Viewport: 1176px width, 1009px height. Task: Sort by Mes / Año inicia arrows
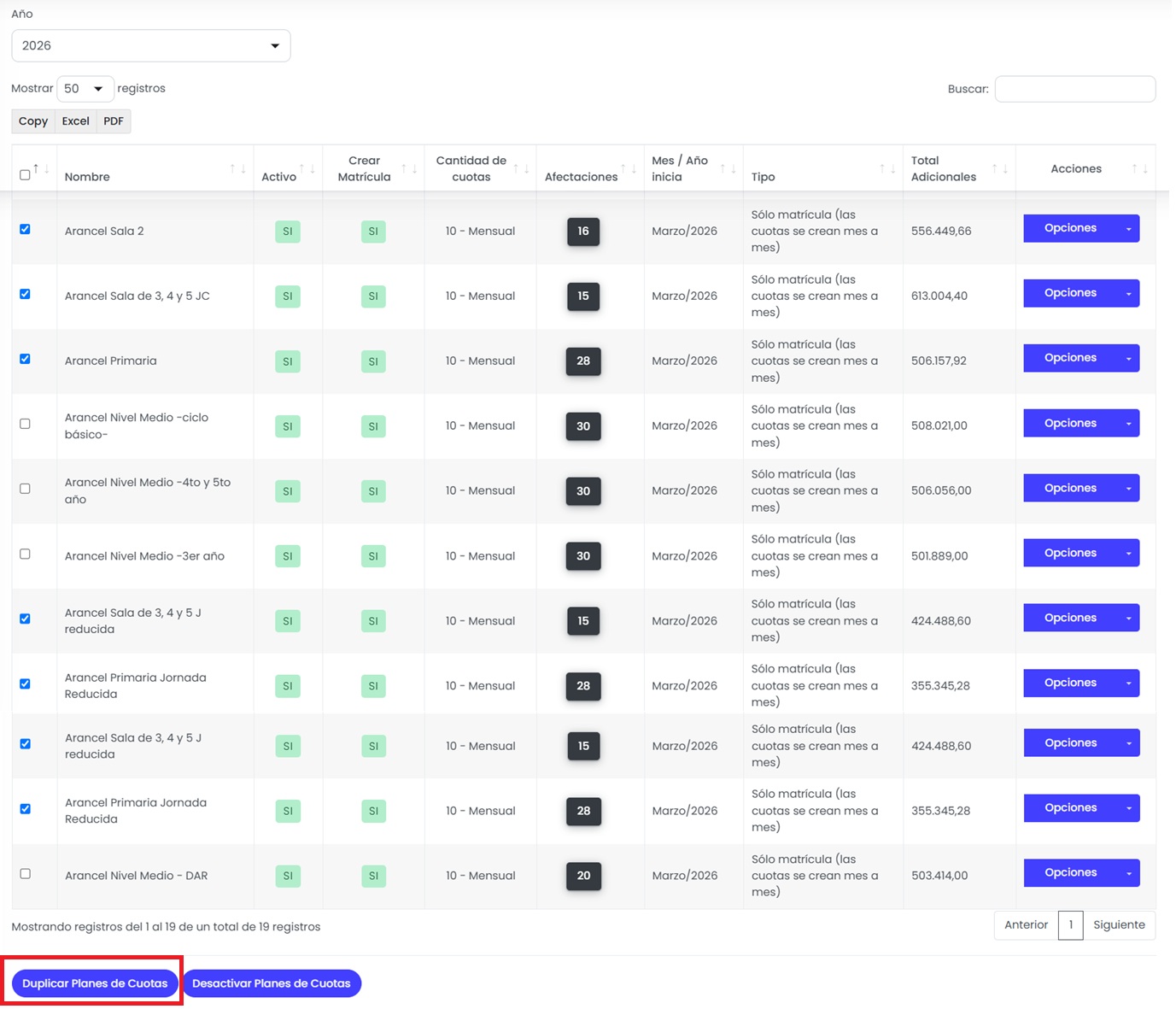pos(728,169)
